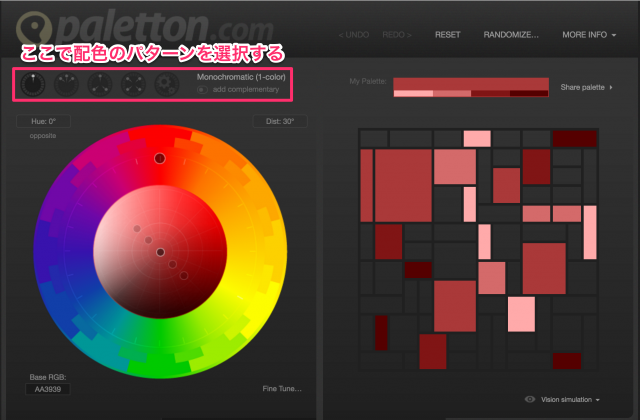Click the Hue 0° button
The height and width of the screenshot is (420, 640).
42,122
